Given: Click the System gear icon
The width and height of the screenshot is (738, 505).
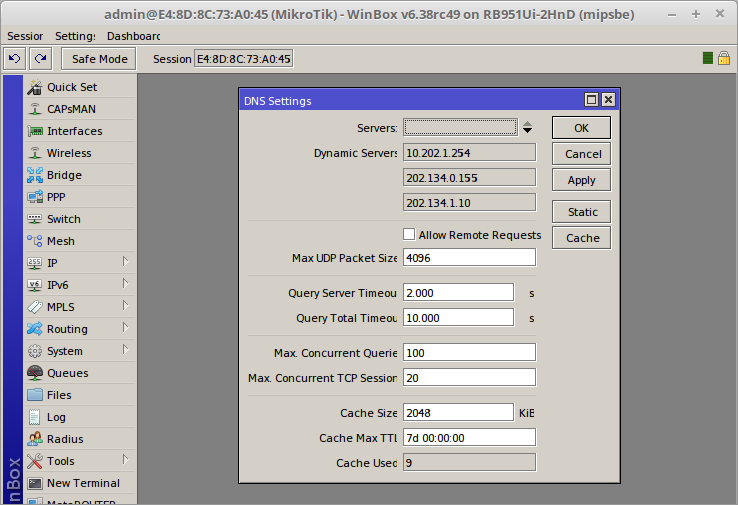Looking at the screenshot, I should coord(35,351).
